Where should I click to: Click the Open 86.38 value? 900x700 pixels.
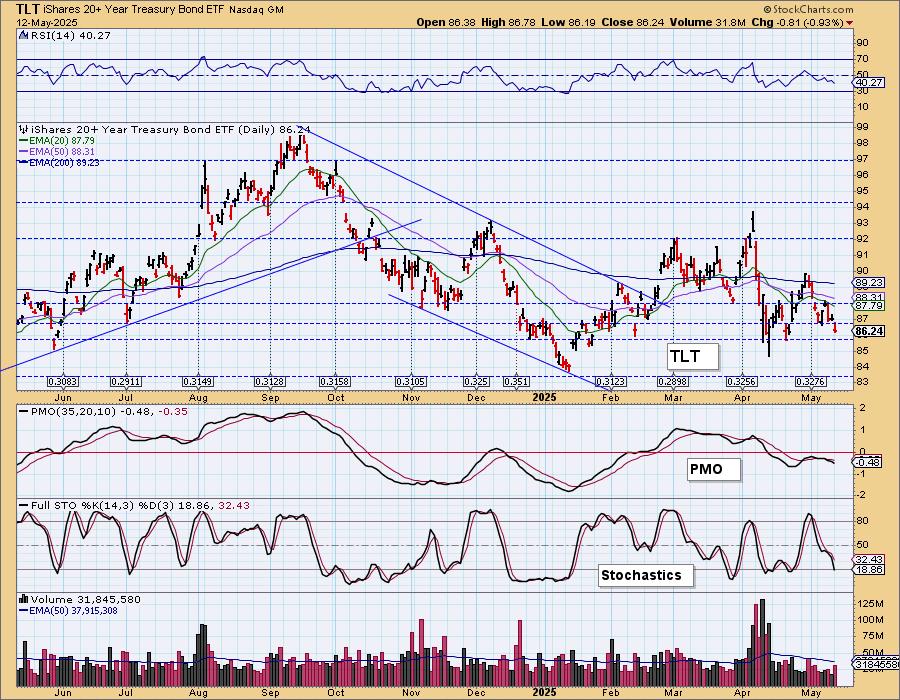pyautogui.click(x=446, y=22)
